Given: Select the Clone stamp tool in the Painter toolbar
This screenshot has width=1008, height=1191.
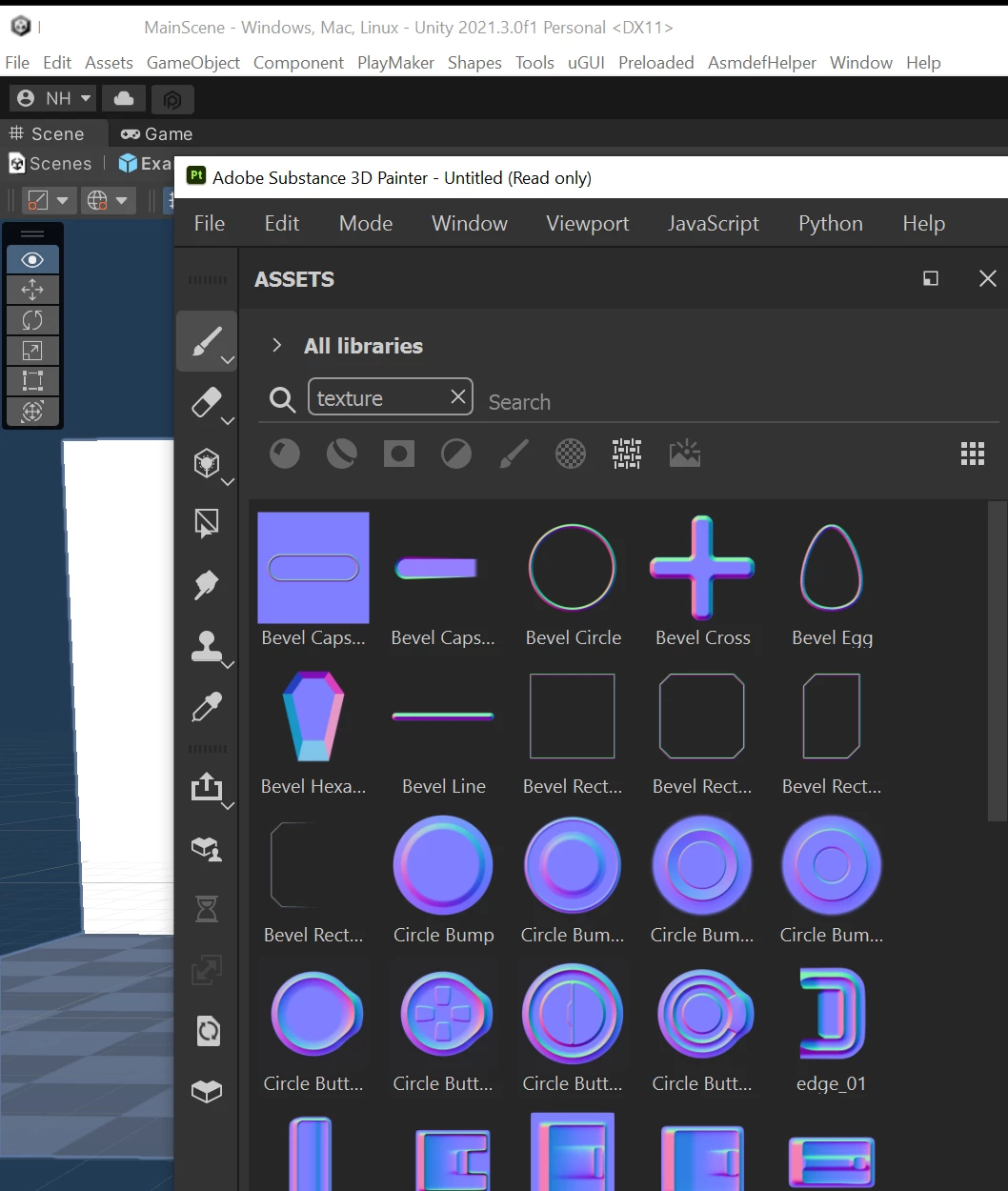Looking at the screenshot, I should click(206, 646).
